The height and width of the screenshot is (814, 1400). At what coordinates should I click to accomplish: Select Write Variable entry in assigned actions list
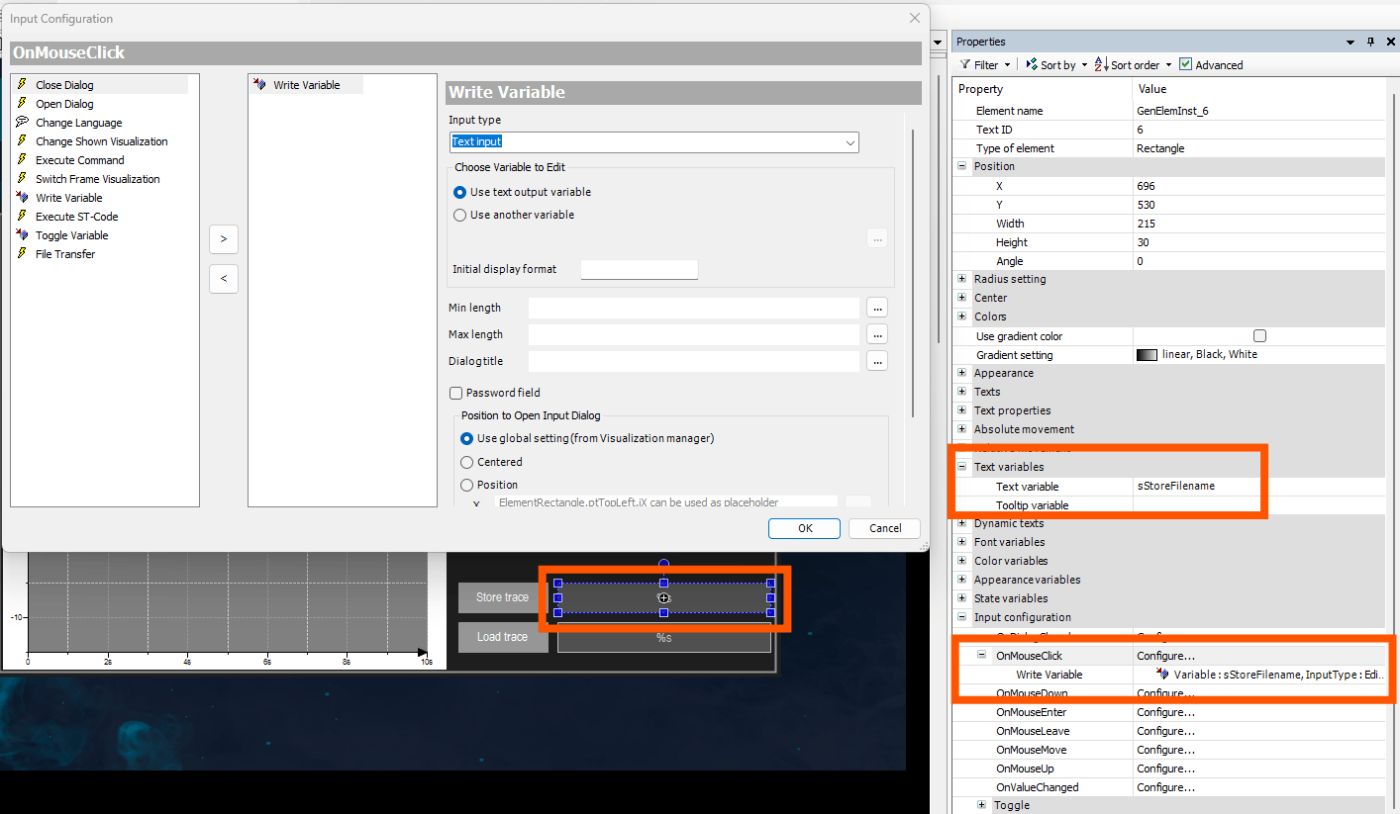[306, 85]
